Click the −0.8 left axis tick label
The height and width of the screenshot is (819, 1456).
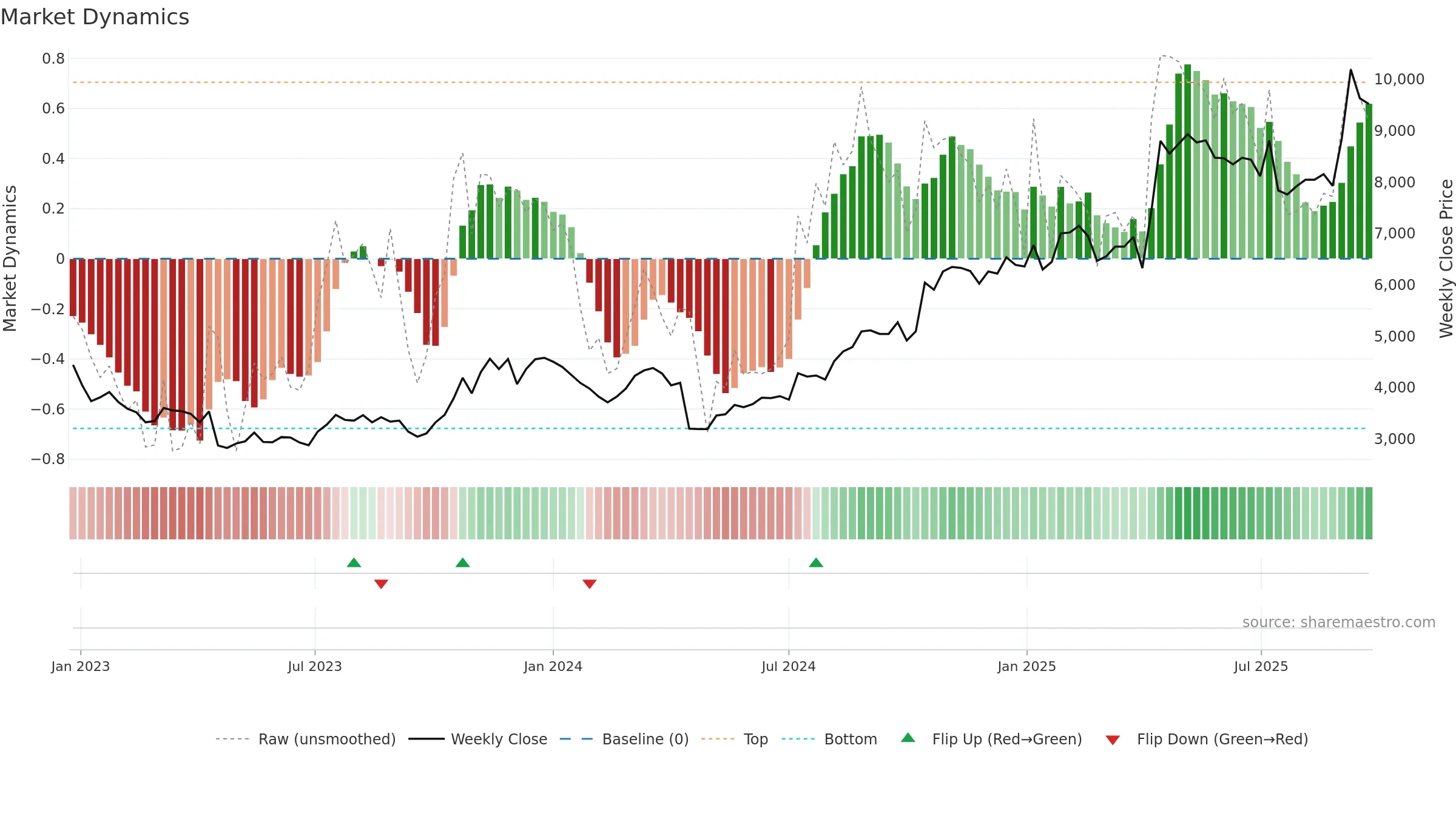(48, 459)
